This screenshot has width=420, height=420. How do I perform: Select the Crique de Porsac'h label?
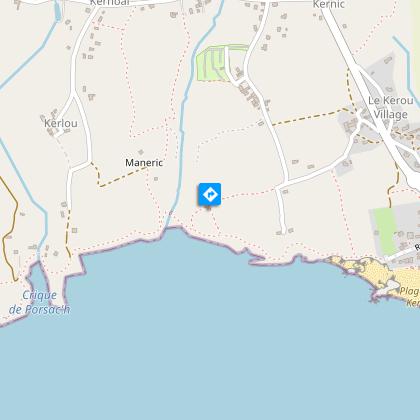point(40,302)
